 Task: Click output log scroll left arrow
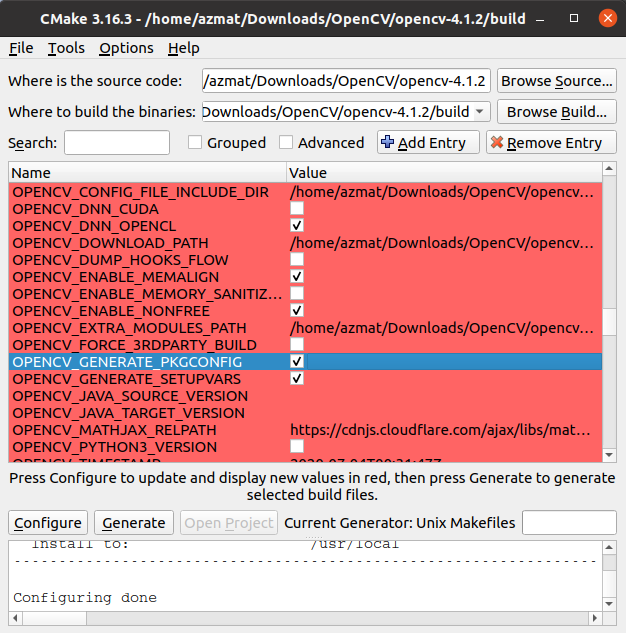tap(16, 618)
